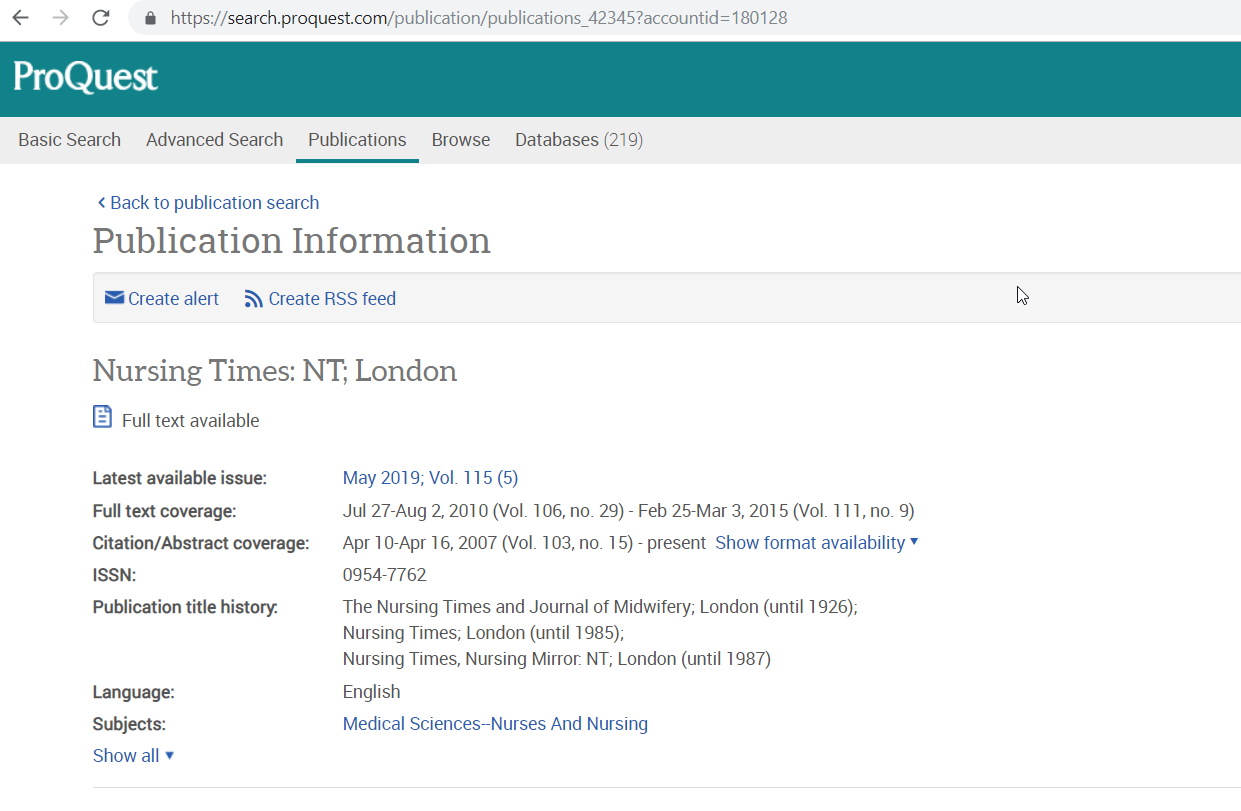Switch to Advanced Search tab
Screen dimensions: 1241x811
pyautogui.click(x=215, y=140)
